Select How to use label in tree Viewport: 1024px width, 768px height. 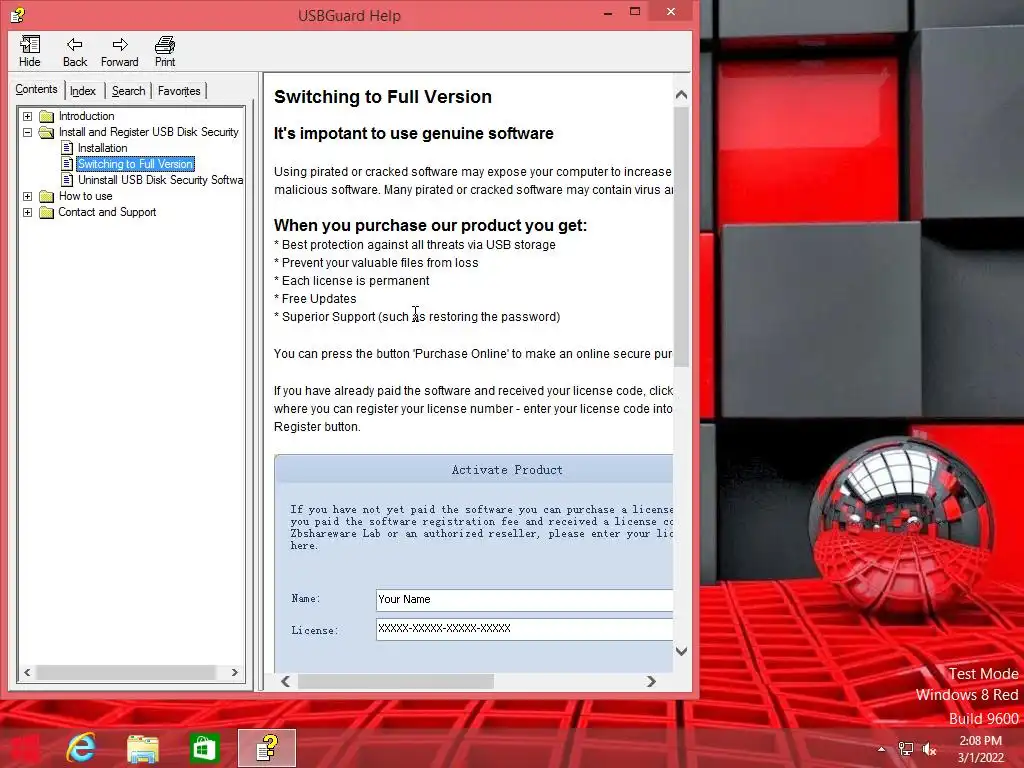click(x=86, y=196)
